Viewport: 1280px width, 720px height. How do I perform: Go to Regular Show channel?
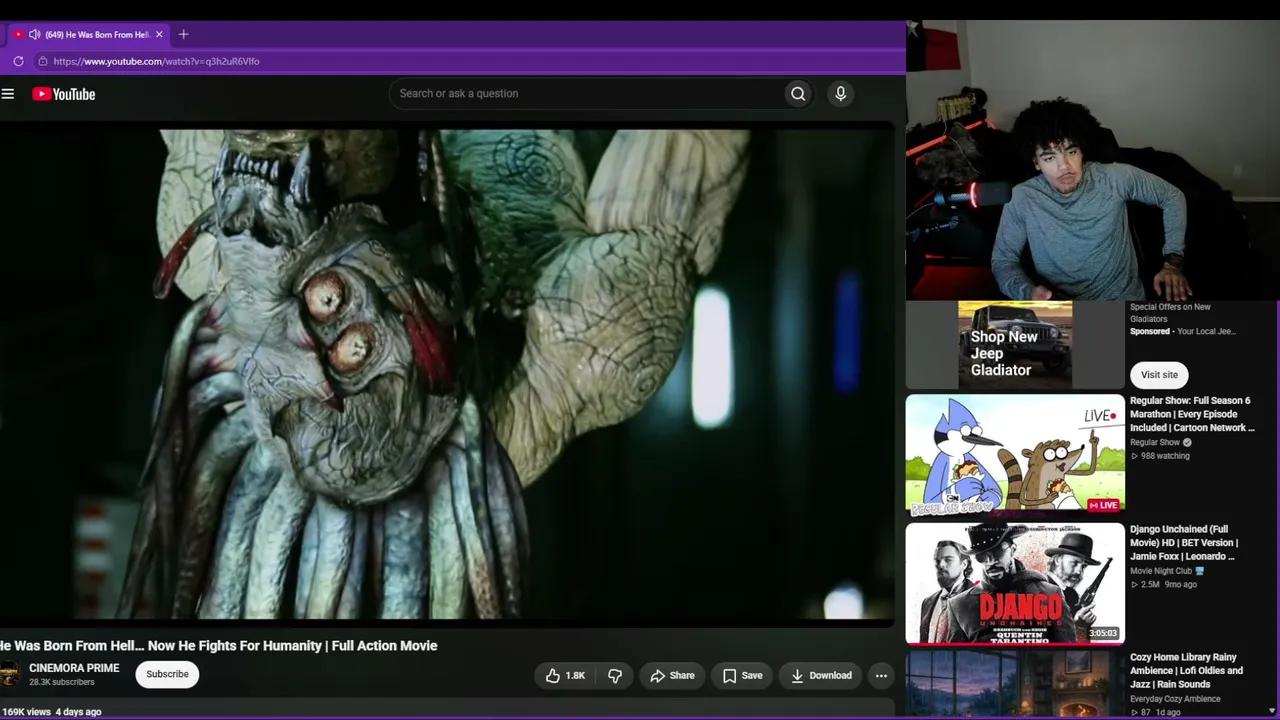(1155, 442)
